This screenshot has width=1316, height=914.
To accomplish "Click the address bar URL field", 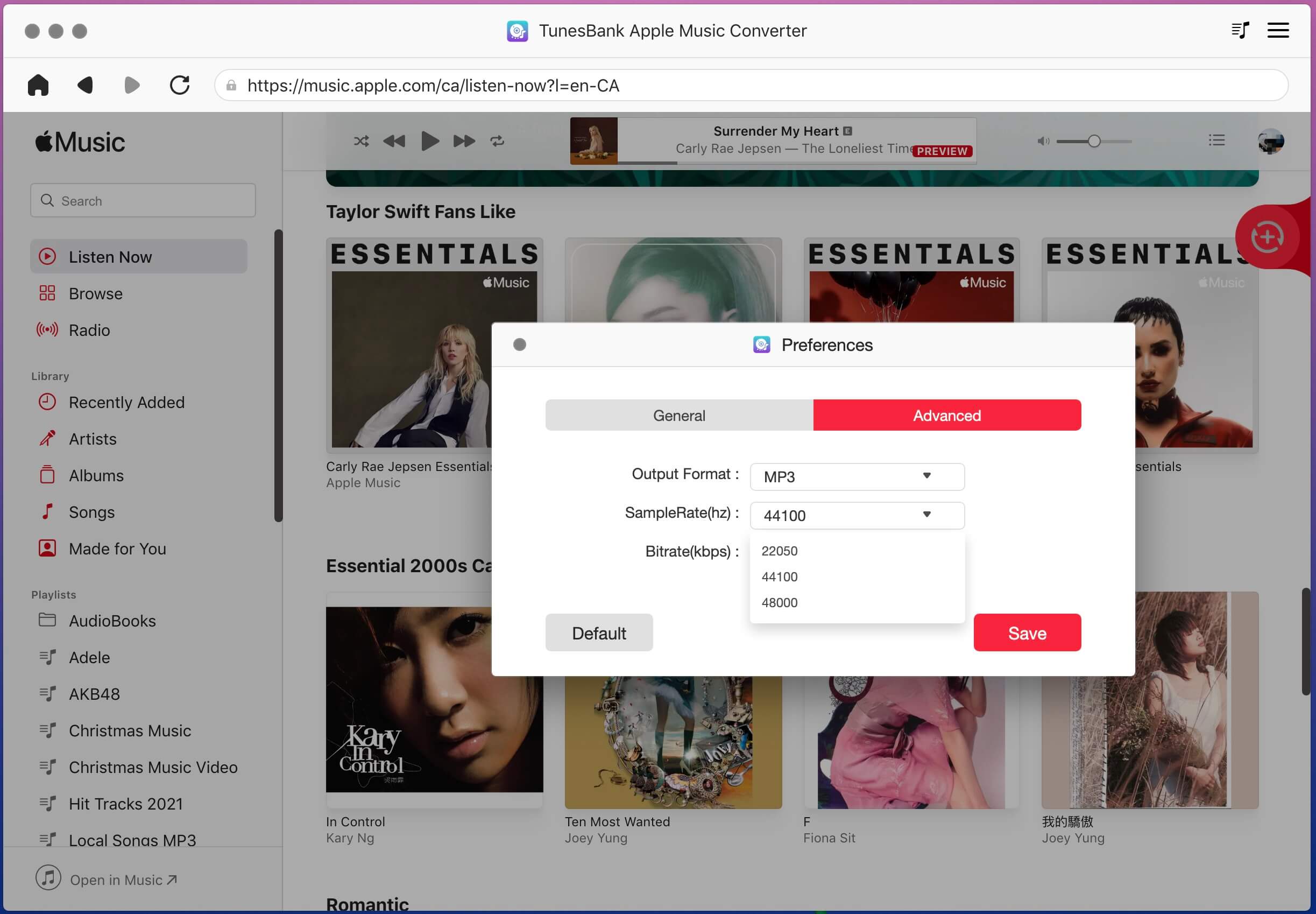I will coord(751,86).
